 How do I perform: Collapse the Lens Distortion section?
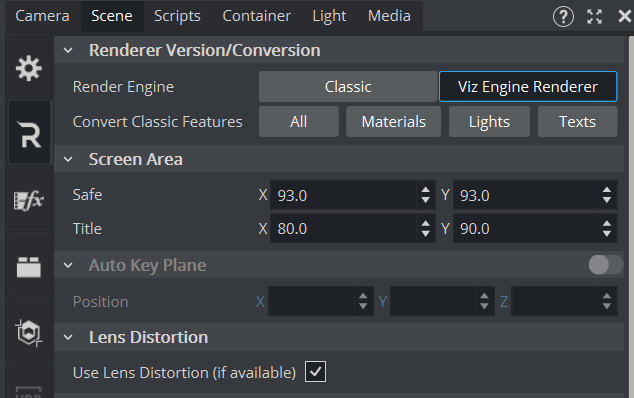(x=68, y=337)
